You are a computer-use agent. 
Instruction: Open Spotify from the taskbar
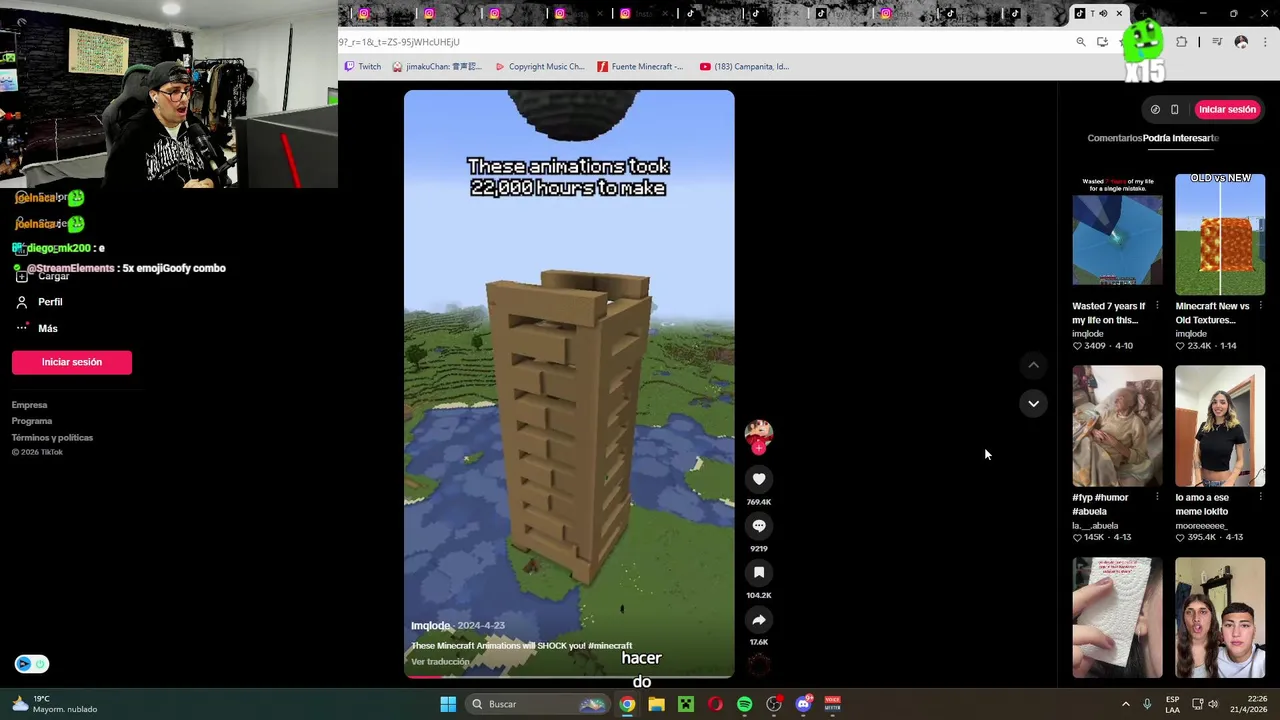tap(744, 704)
